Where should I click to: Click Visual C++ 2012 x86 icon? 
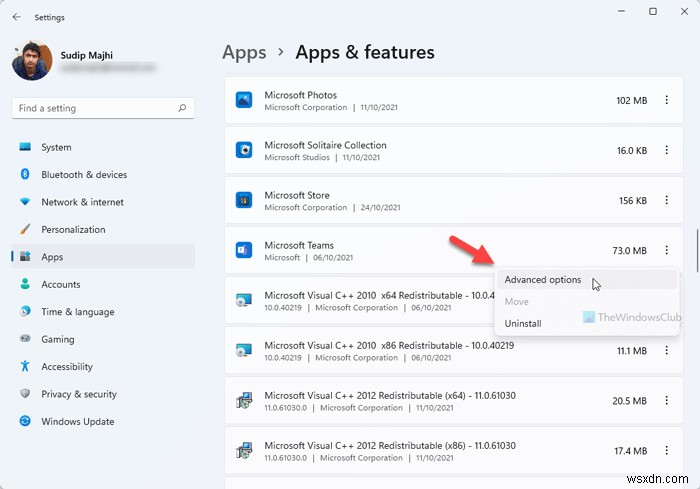coord(244,450)
